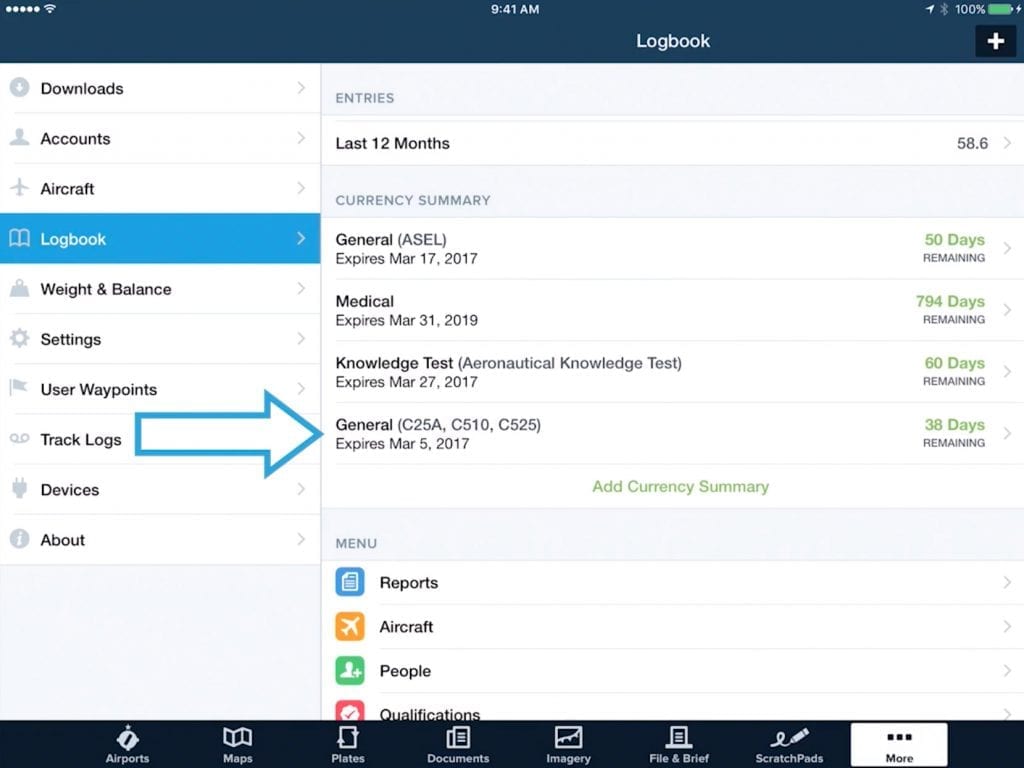
Task: Tap the plus button to add an entry
Action: click(995, 41)
